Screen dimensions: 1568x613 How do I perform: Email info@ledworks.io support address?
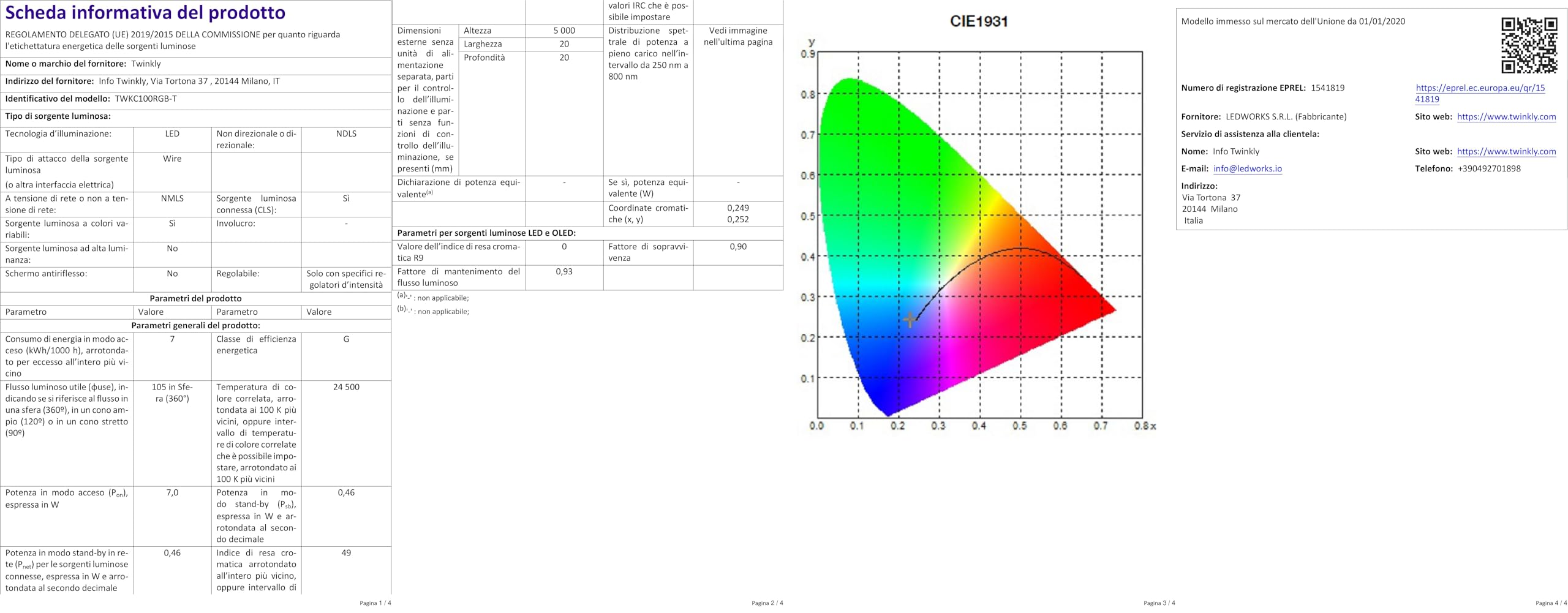pos(1248,167)
